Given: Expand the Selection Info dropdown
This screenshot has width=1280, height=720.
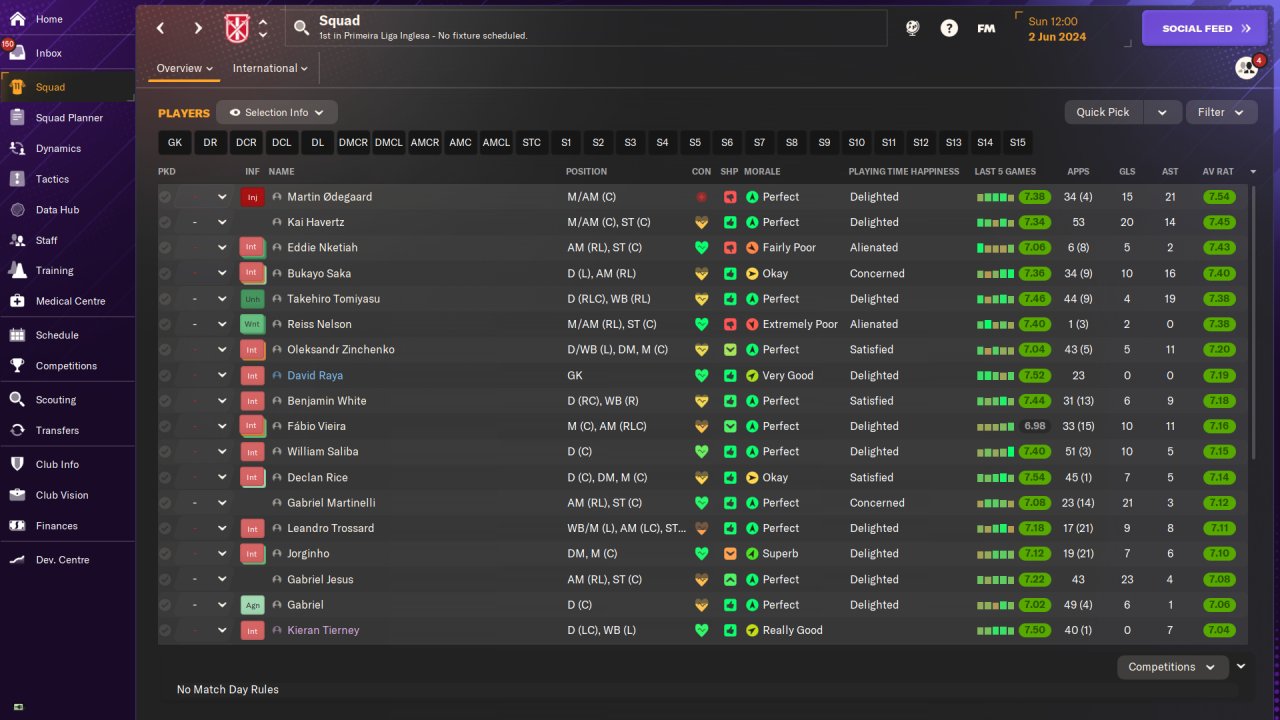Looking at the screenshot, I should 277,112.
